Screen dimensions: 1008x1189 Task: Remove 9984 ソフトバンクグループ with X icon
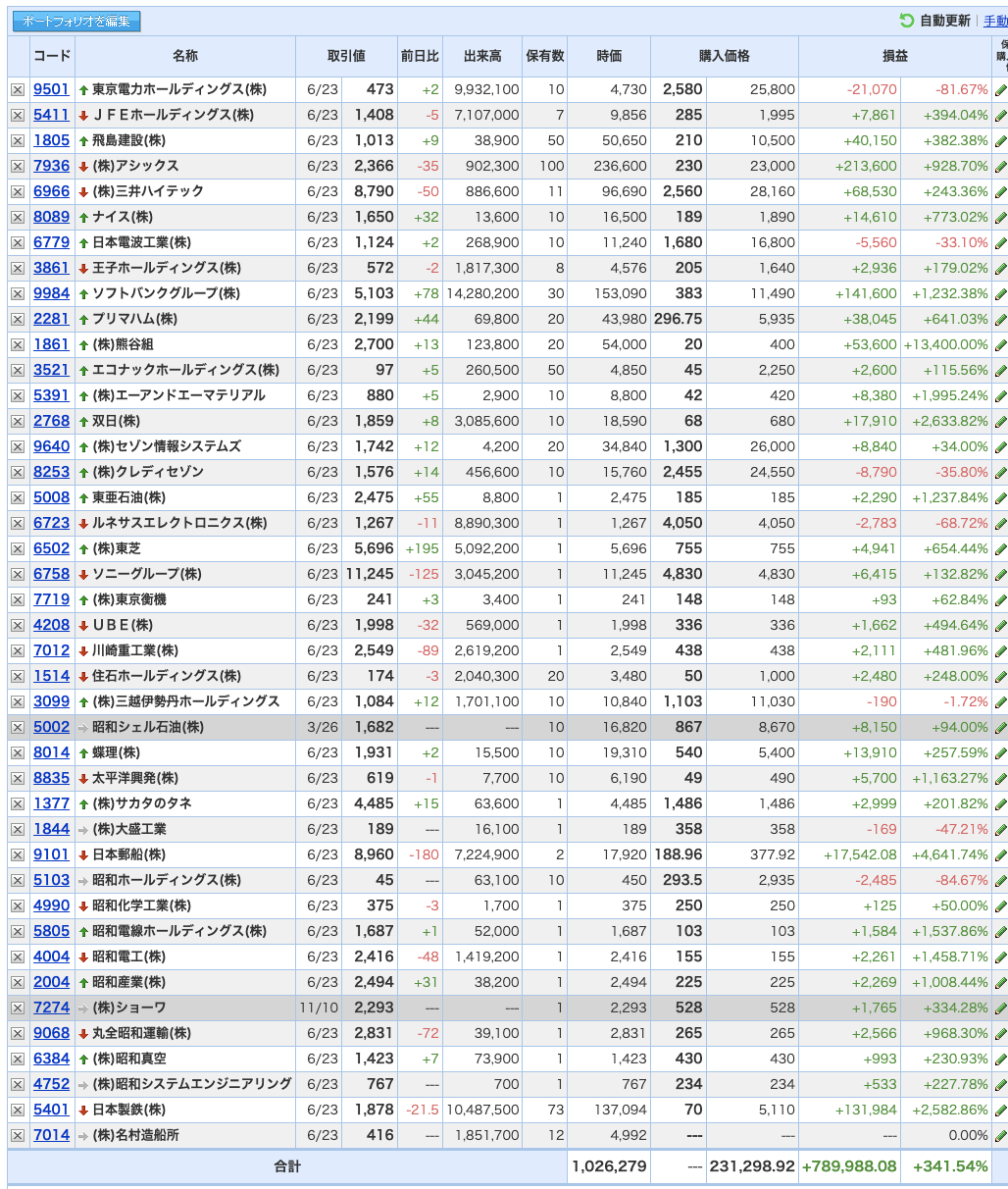tap(18, 293)
